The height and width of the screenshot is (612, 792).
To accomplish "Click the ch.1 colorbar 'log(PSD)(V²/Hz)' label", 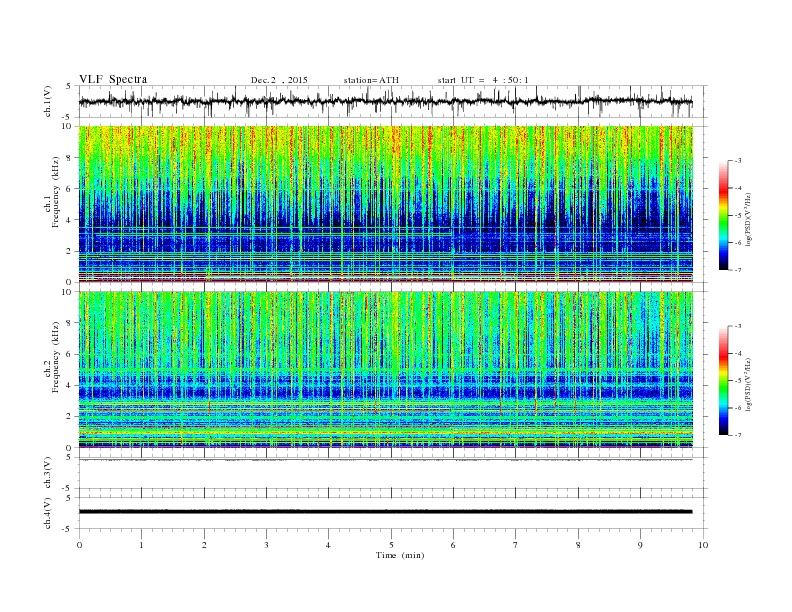I will (749, 220).
